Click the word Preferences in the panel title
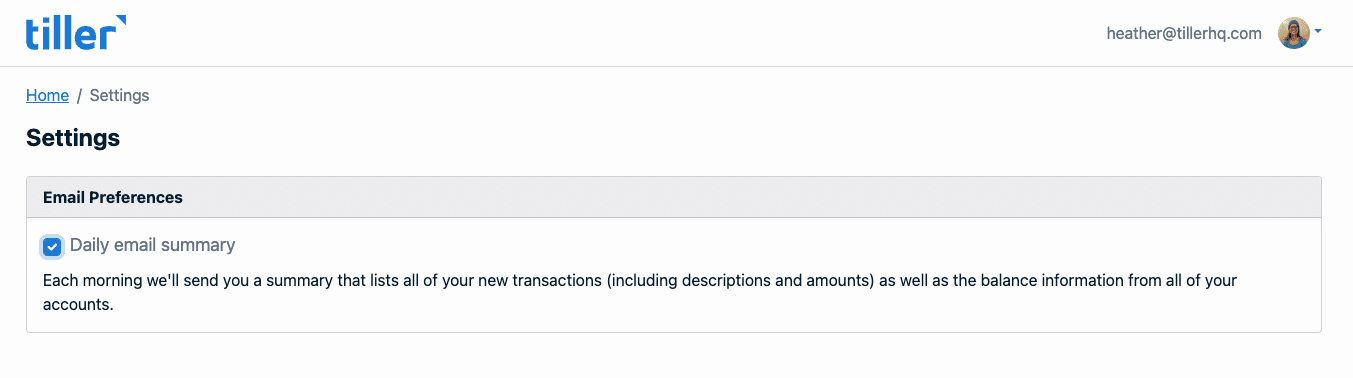The height and width of the screenshot is (378, 1353). pos(136,197)
